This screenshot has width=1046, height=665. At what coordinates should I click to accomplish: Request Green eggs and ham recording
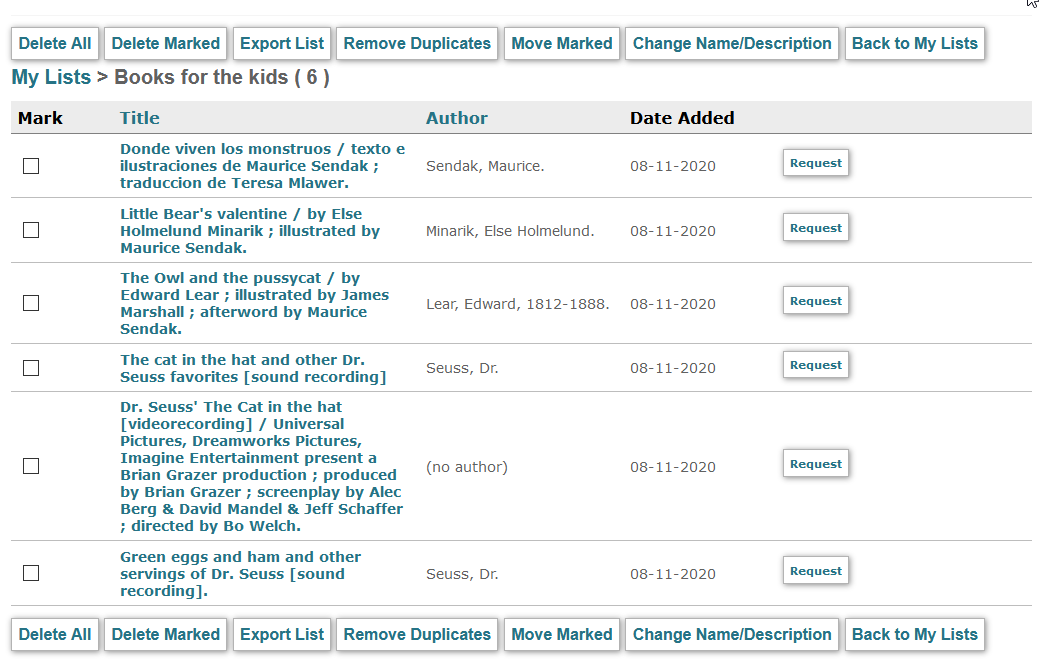[x=816, y=571]
